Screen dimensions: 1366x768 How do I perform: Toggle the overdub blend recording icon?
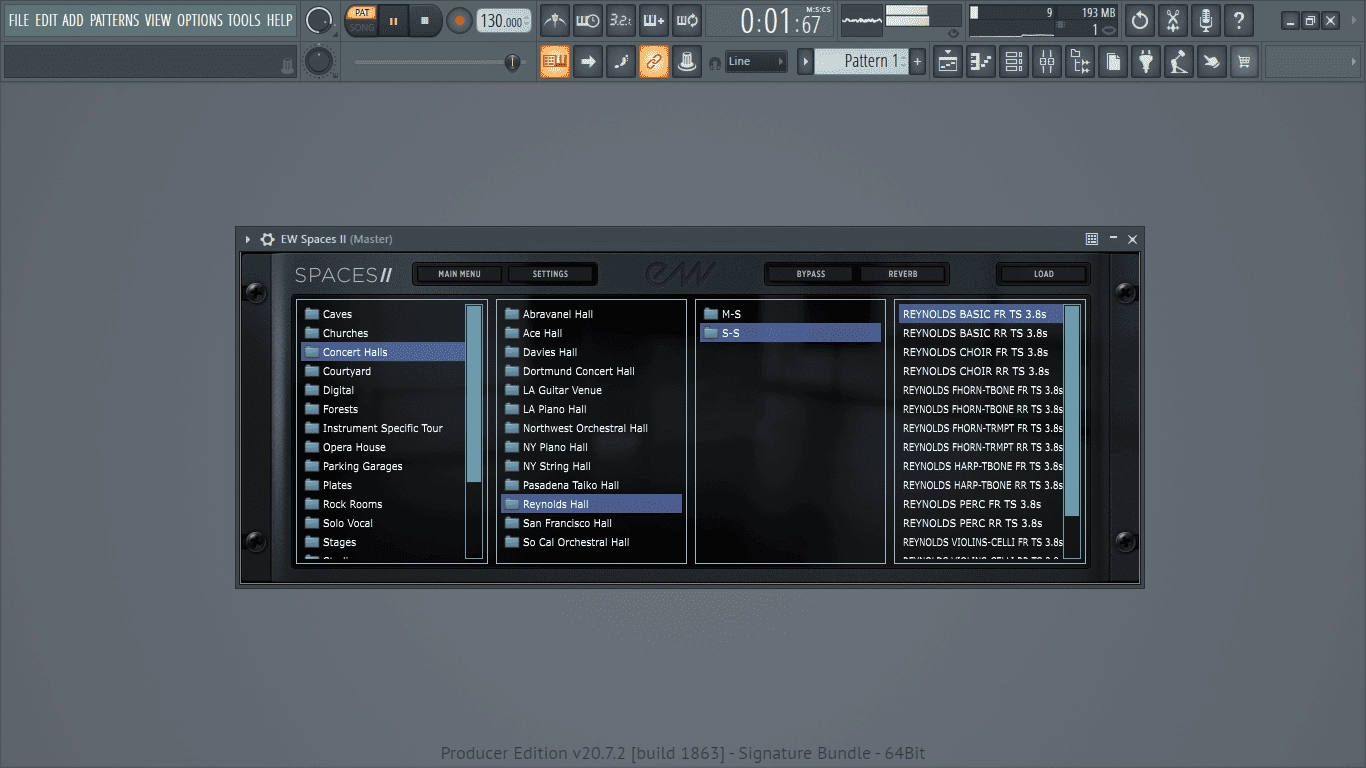pyautogui.click(x=653, y=20)
